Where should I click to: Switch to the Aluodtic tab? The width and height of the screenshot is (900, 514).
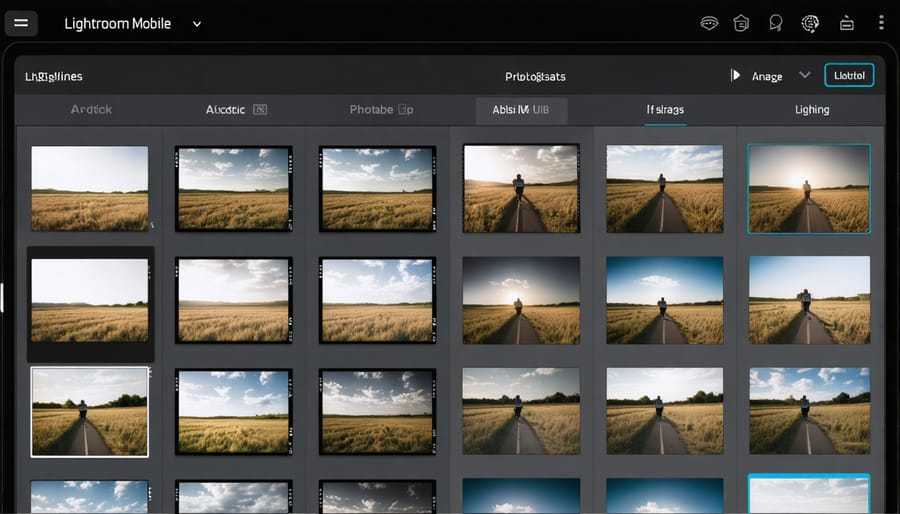point(225,110)
